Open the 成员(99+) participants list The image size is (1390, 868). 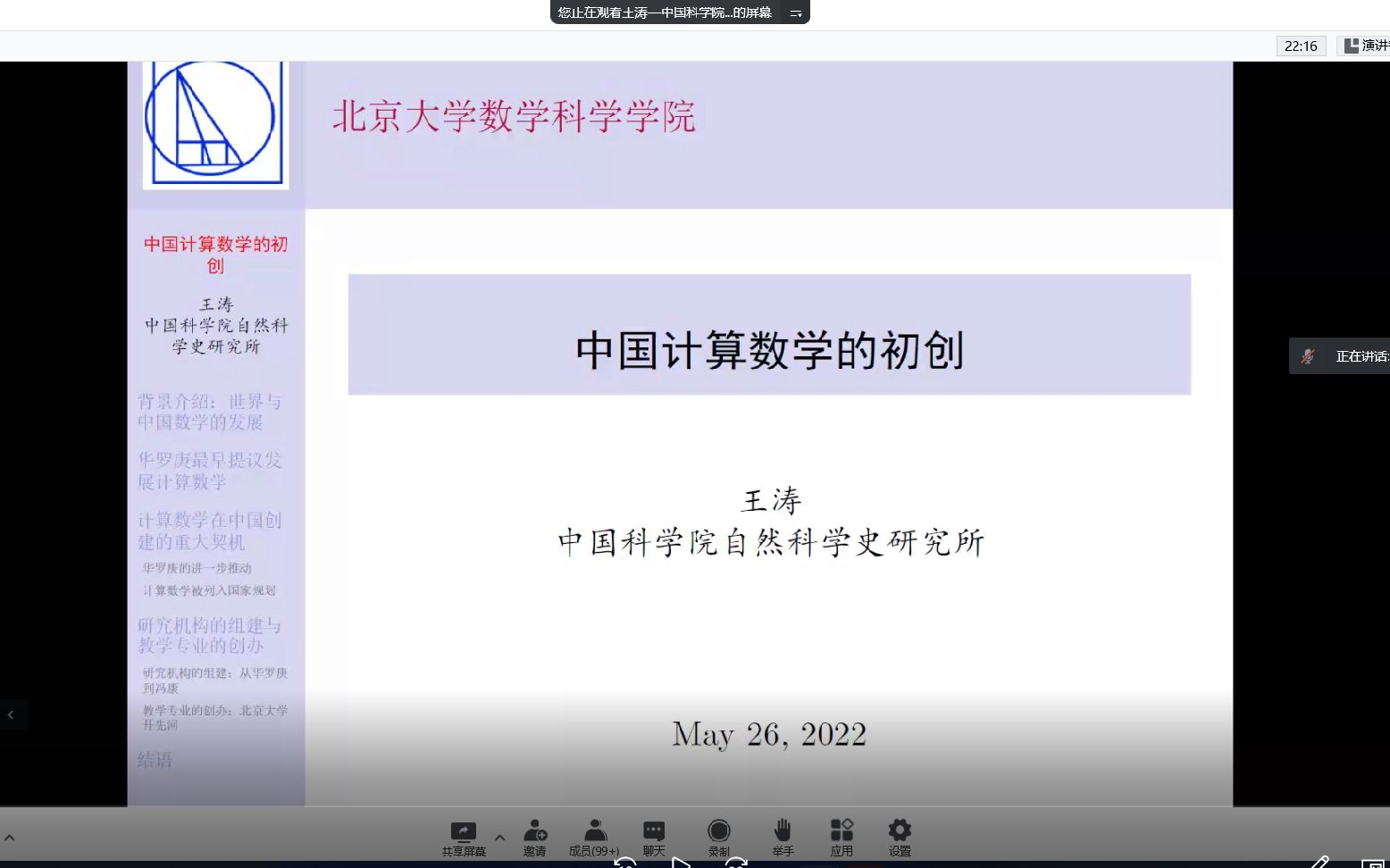(594, 839)
